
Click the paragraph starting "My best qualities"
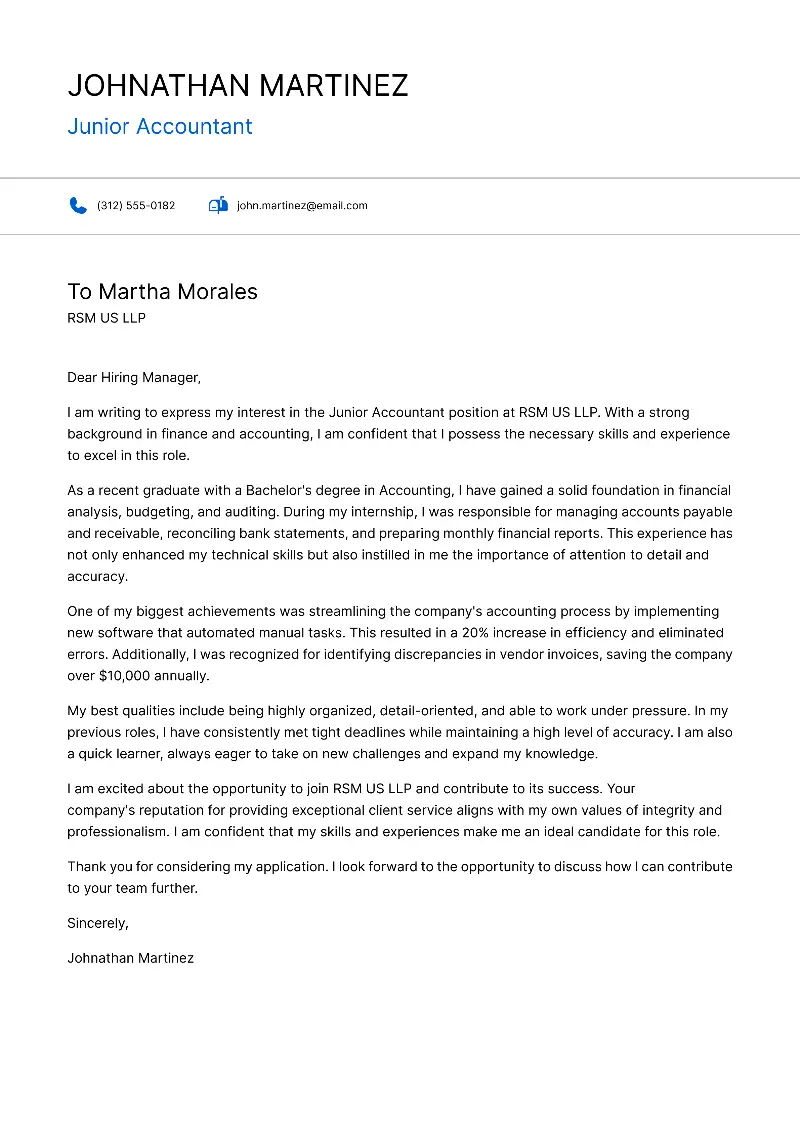pyautogui.click(x=398, y=732)
